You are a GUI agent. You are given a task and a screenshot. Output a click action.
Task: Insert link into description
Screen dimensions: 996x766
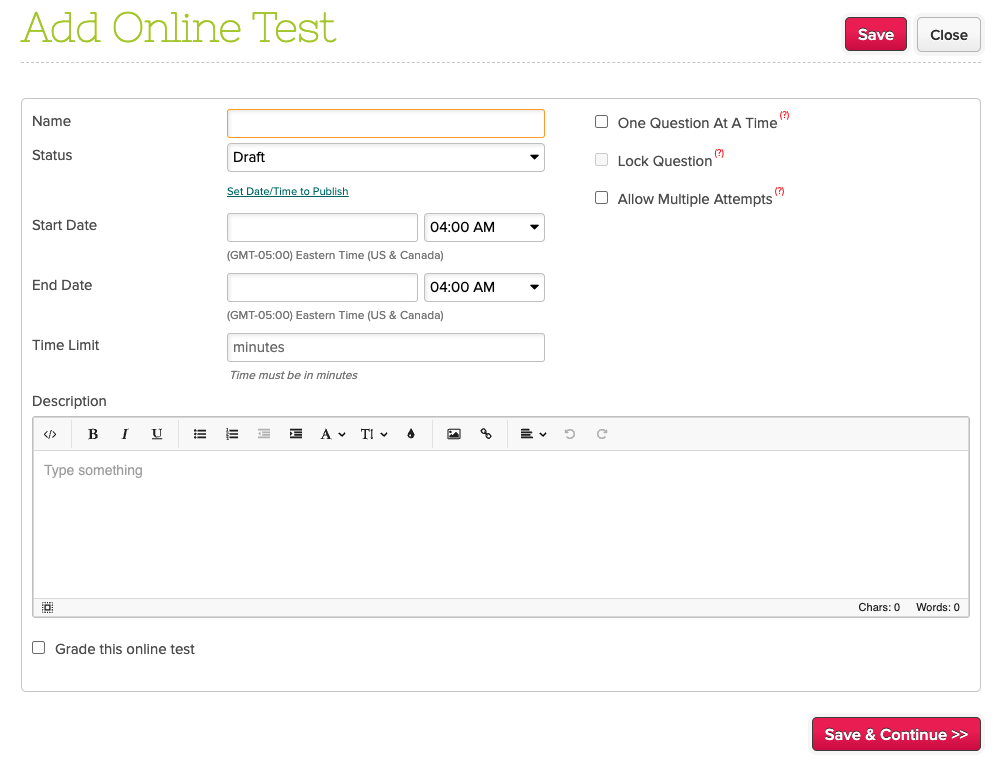(486, 434)
